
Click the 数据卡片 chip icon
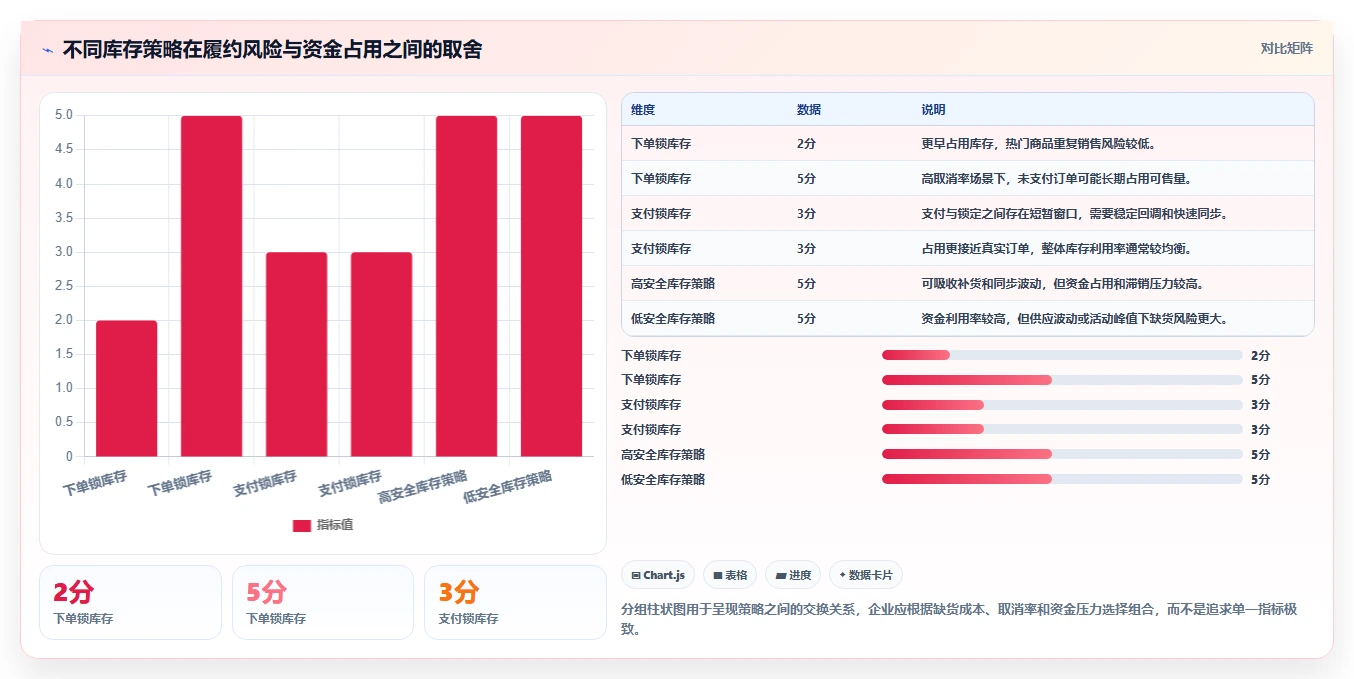pyautogui.click(x=843, y=575)
